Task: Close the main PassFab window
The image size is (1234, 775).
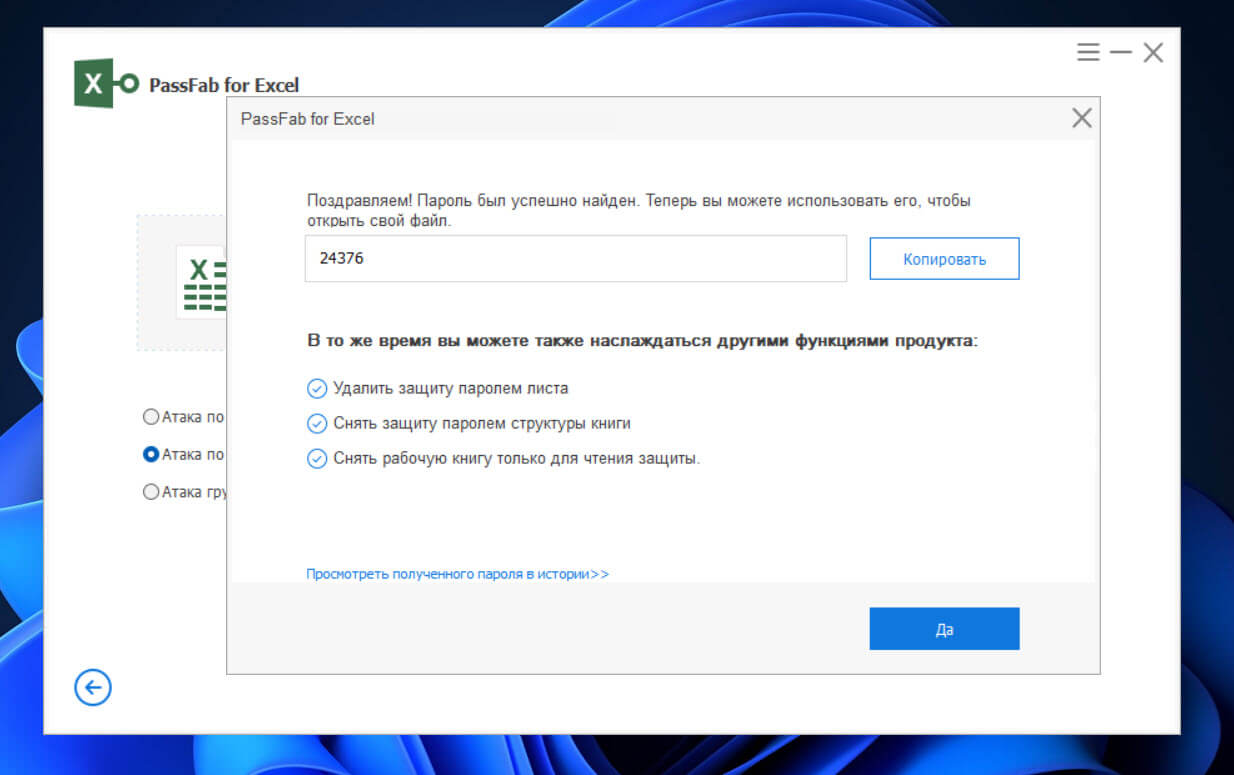Action: [x=1153, y=52]
